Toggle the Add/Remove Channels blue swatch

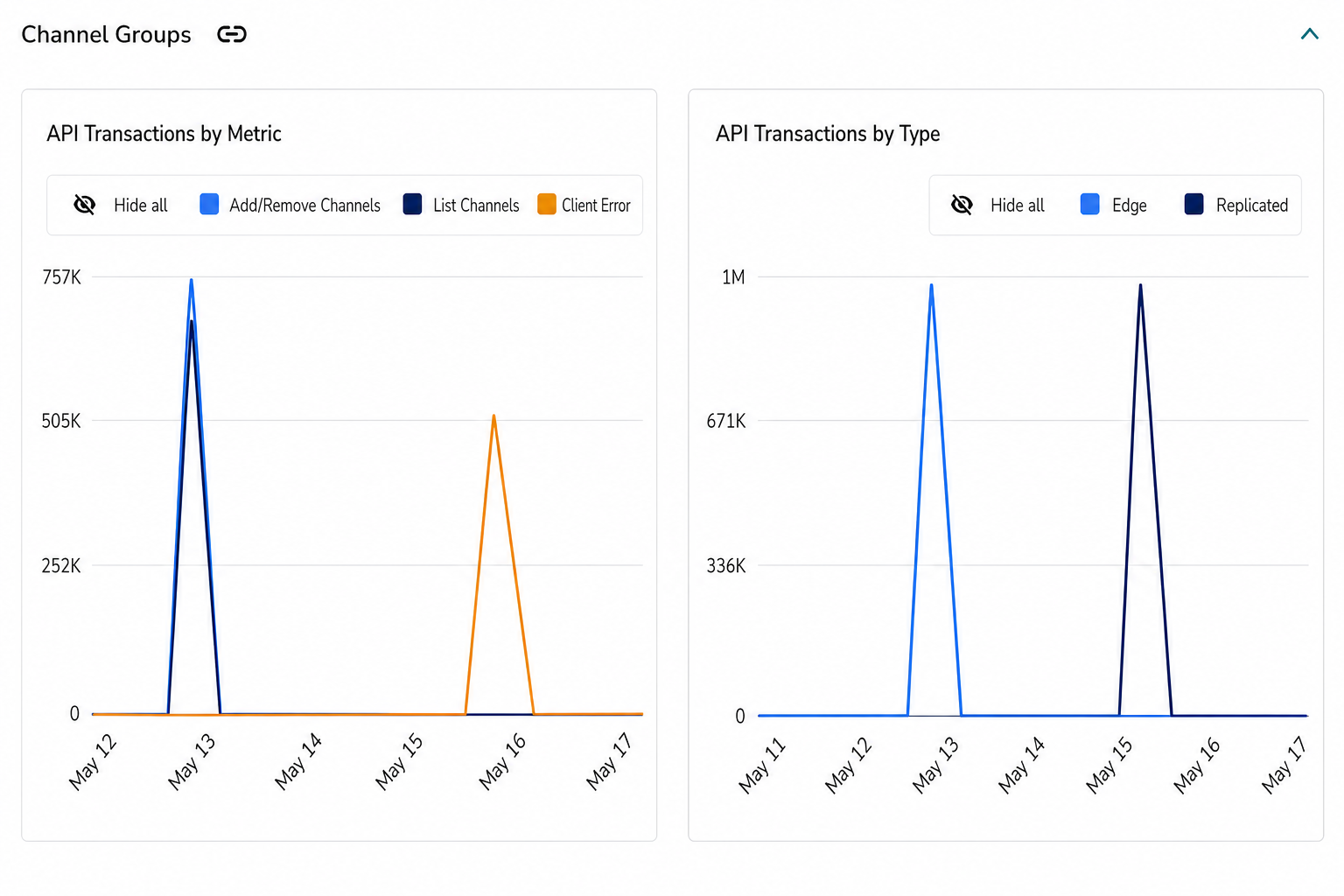pos(209,204)
